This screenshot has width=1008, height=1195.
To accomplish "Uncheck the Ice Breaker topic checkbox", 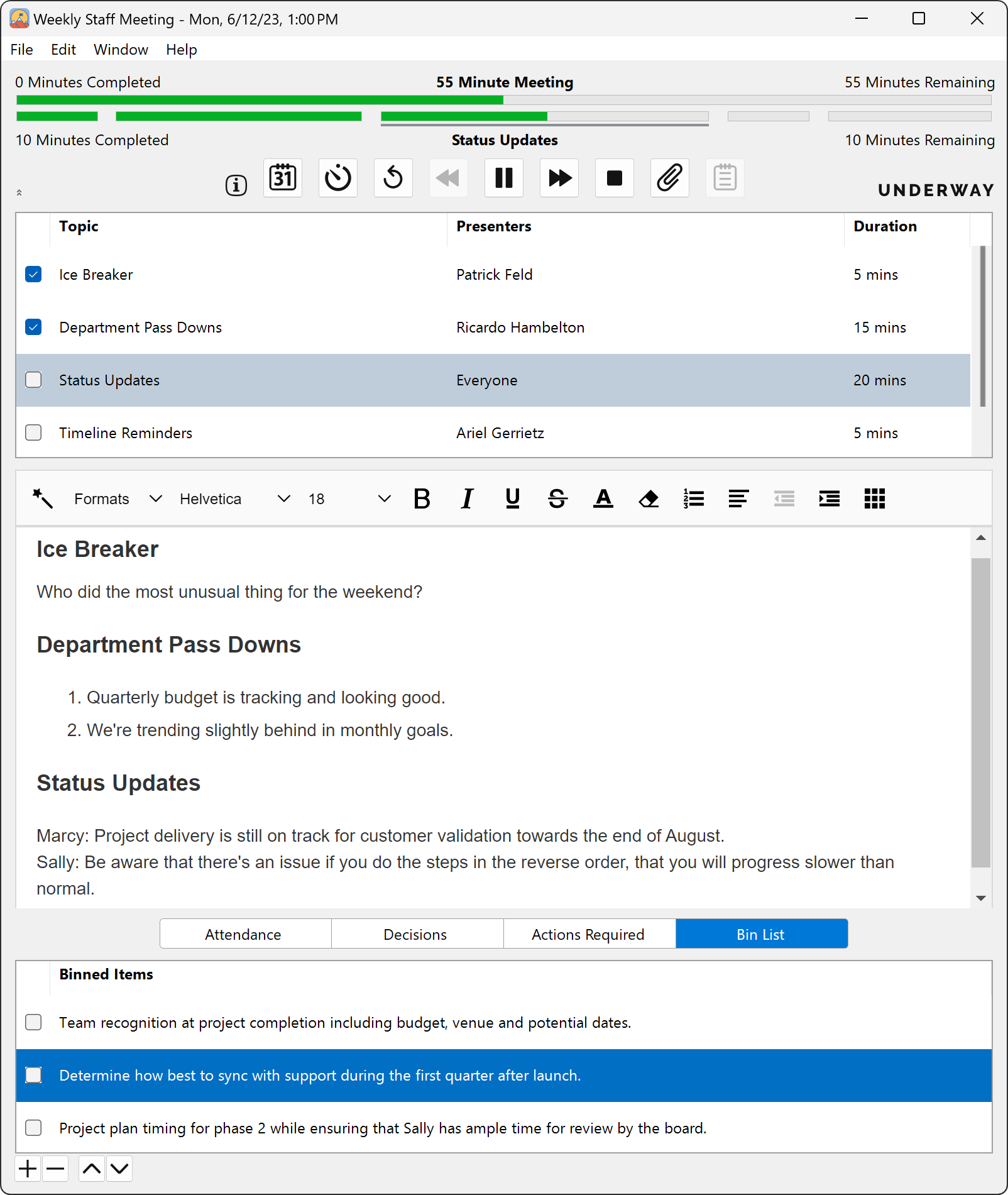I will click(33, 275).
